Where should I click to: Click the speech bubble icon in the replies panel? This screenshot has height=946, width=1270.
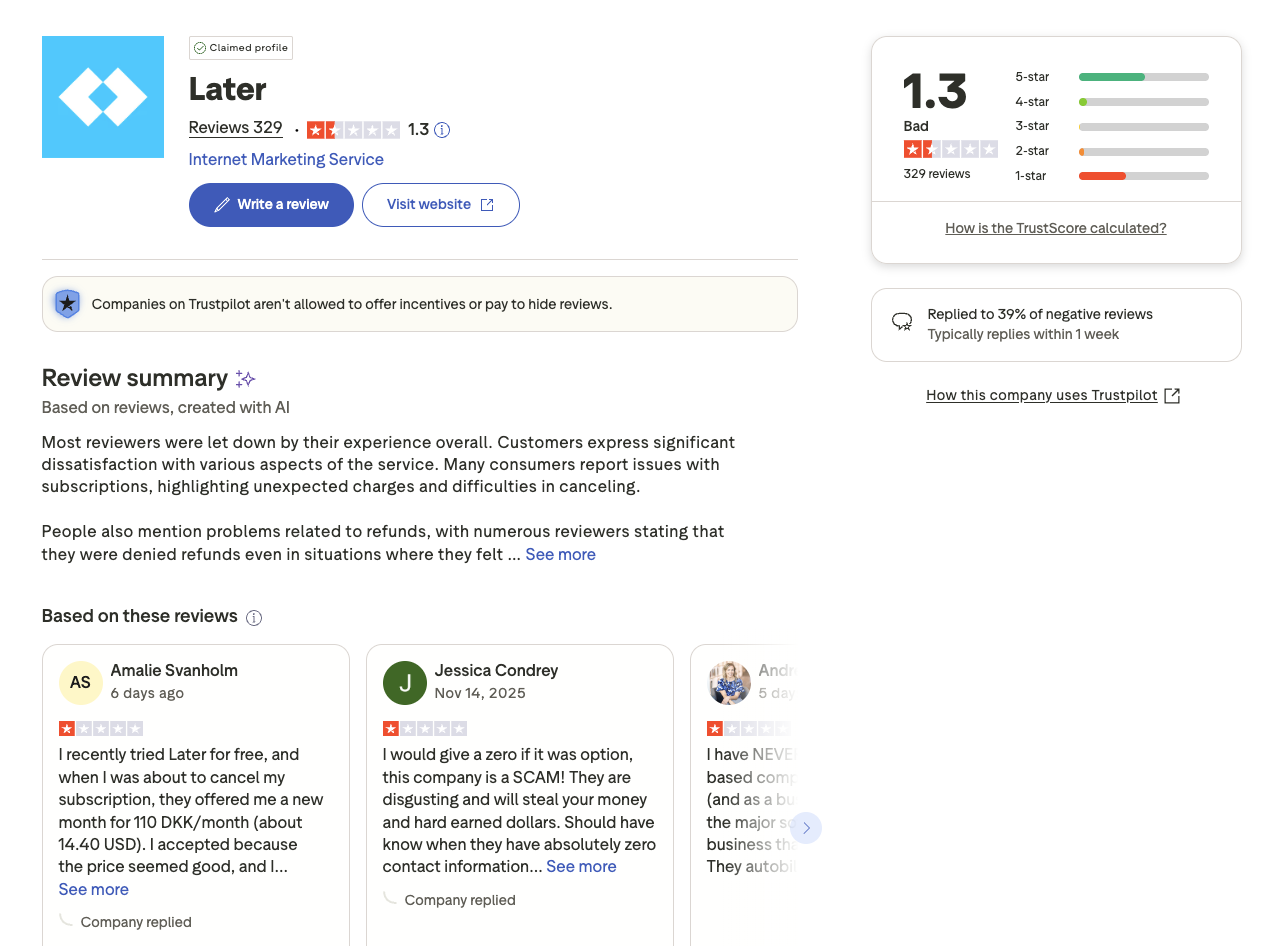pos(901,322)
